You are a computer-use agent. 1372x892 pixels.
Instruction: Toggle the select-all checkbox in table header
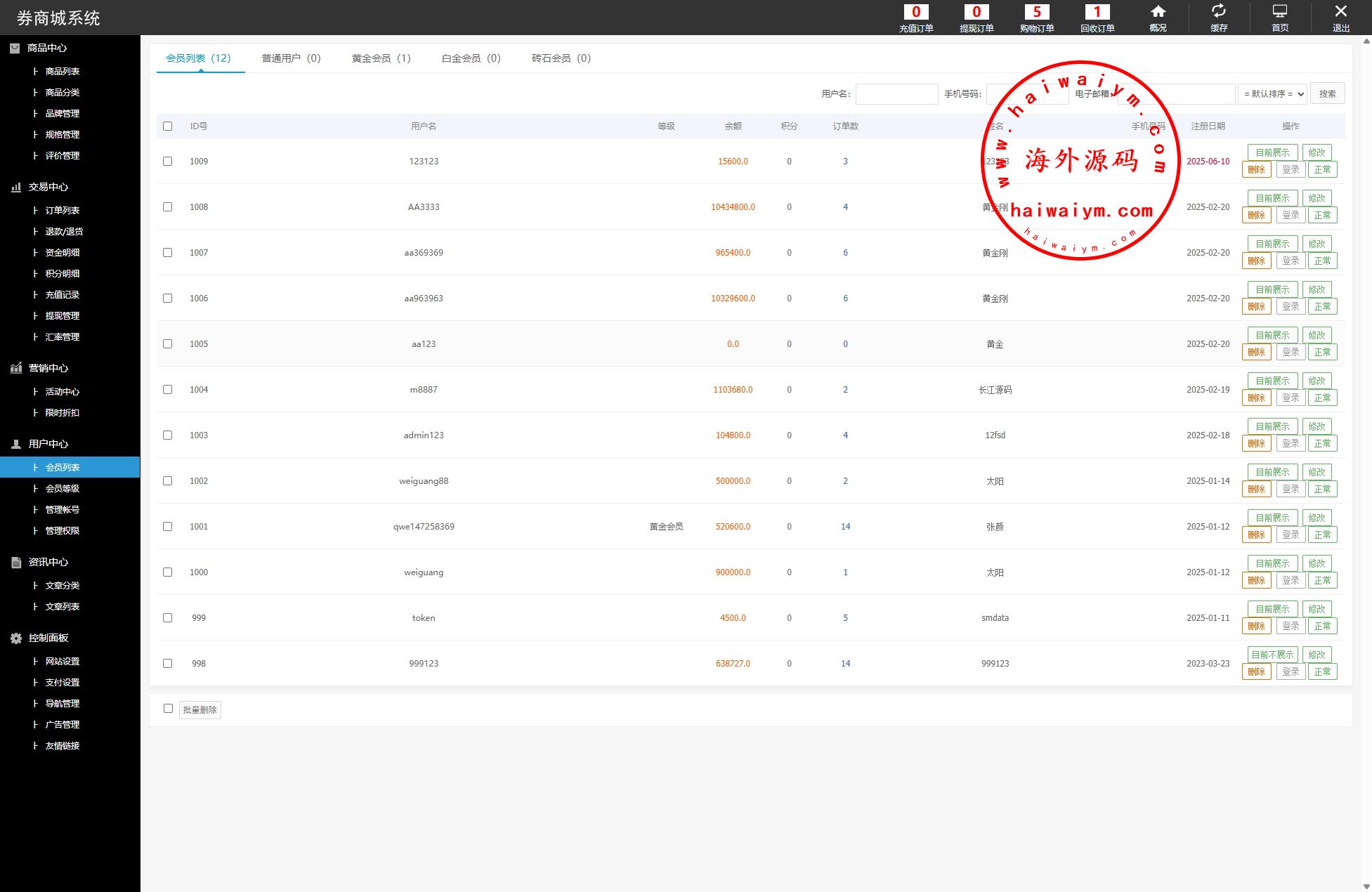pos(167,126)
